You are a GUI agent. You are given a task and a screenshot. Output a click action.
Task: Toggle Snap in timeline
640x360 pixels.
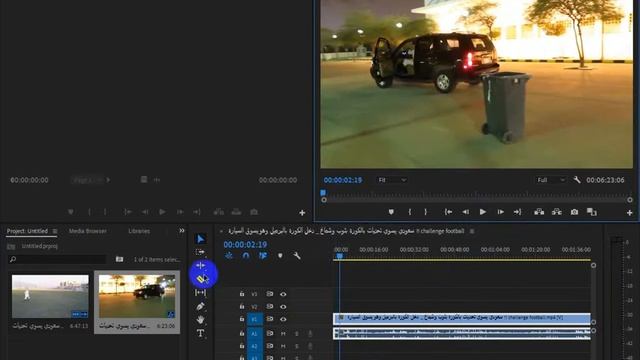246,256
